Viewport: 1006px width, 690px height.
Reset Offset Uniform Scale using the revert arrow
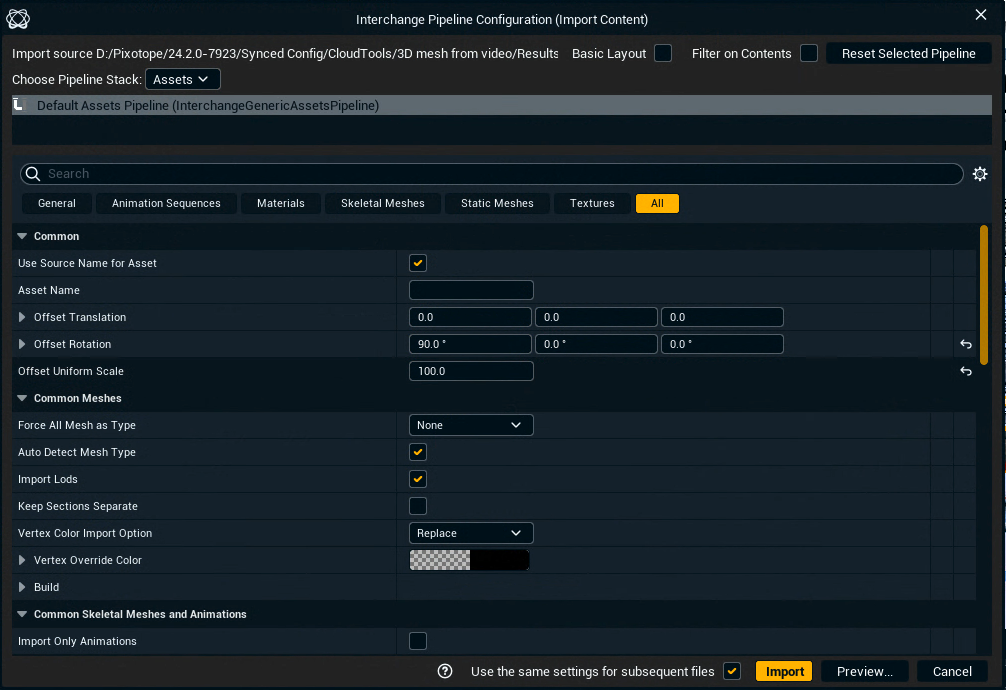(966, 371)
